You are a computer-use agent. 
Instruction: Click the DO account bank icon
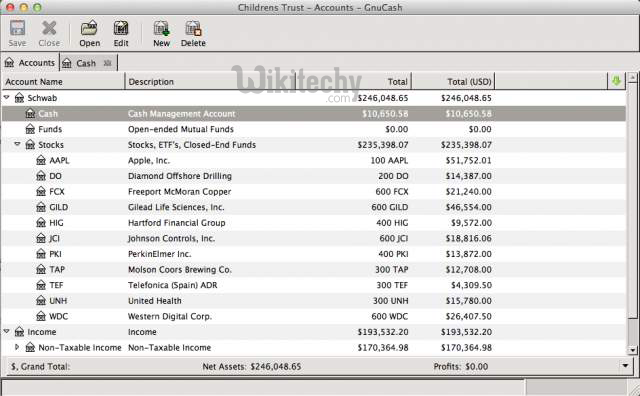[41, 176]
